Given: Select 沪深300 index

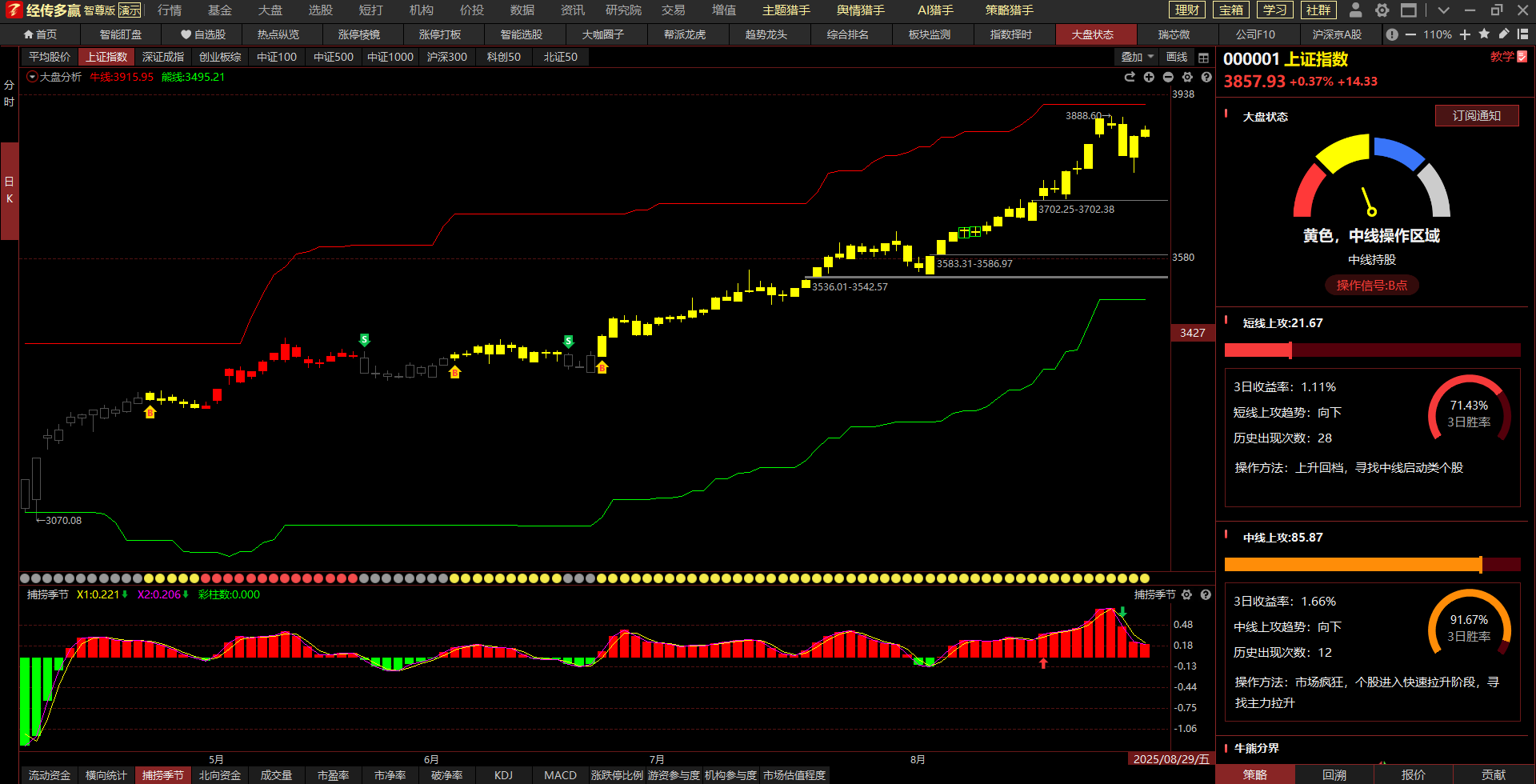Looking at the screenshot, I should 447,57.
